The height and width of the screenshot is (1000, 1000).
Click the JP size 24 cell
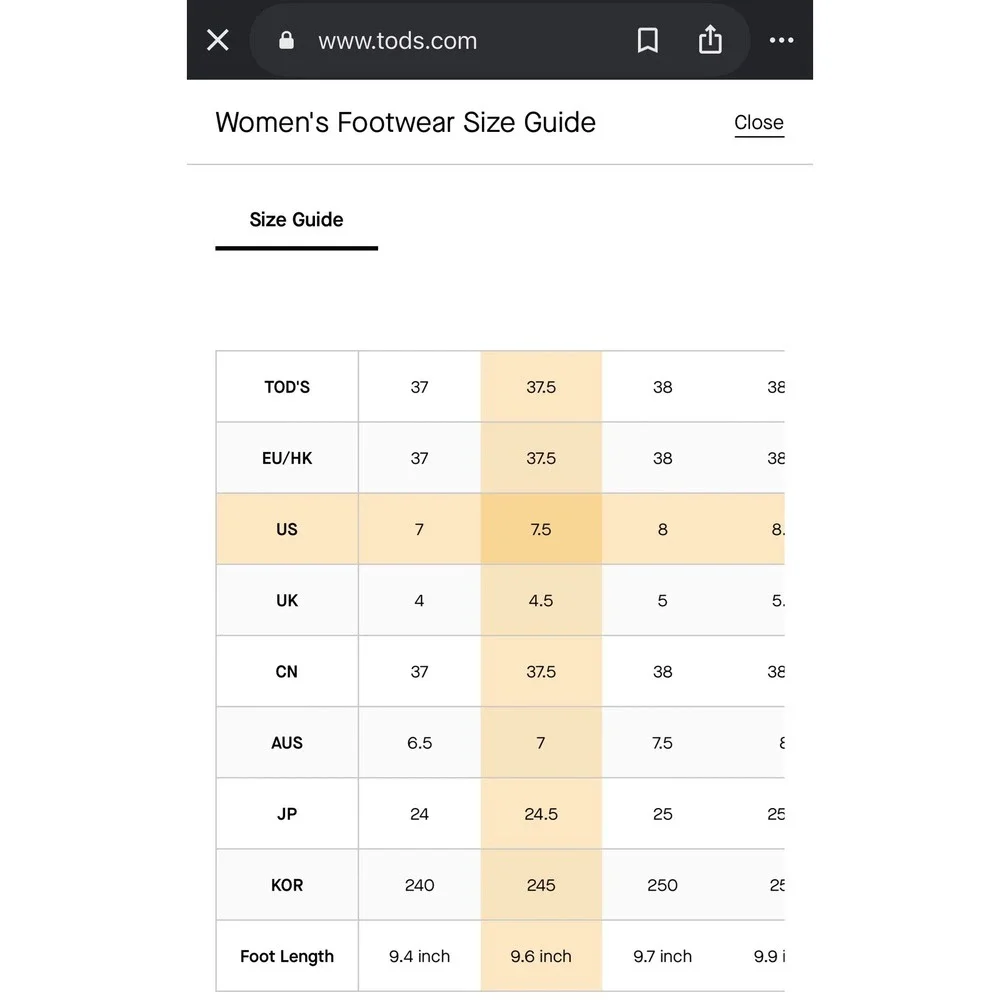click(x=420, y=814)
